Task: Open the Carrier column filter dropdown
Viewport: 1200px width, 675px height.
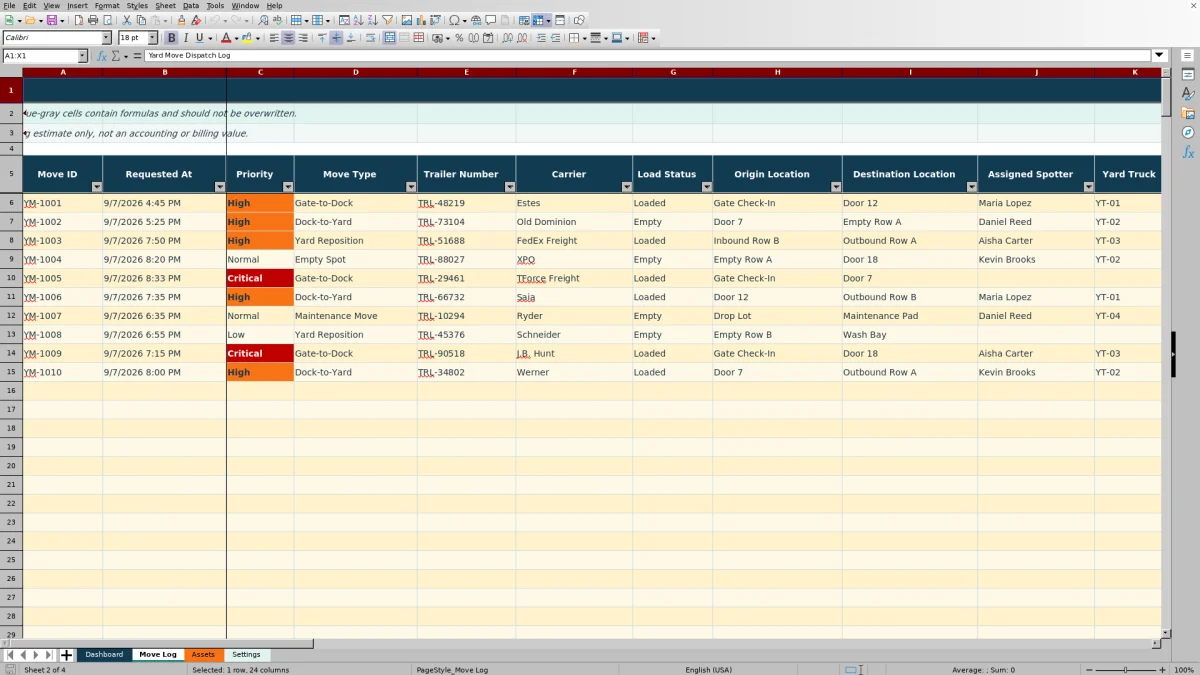Action: click(626, 187)
